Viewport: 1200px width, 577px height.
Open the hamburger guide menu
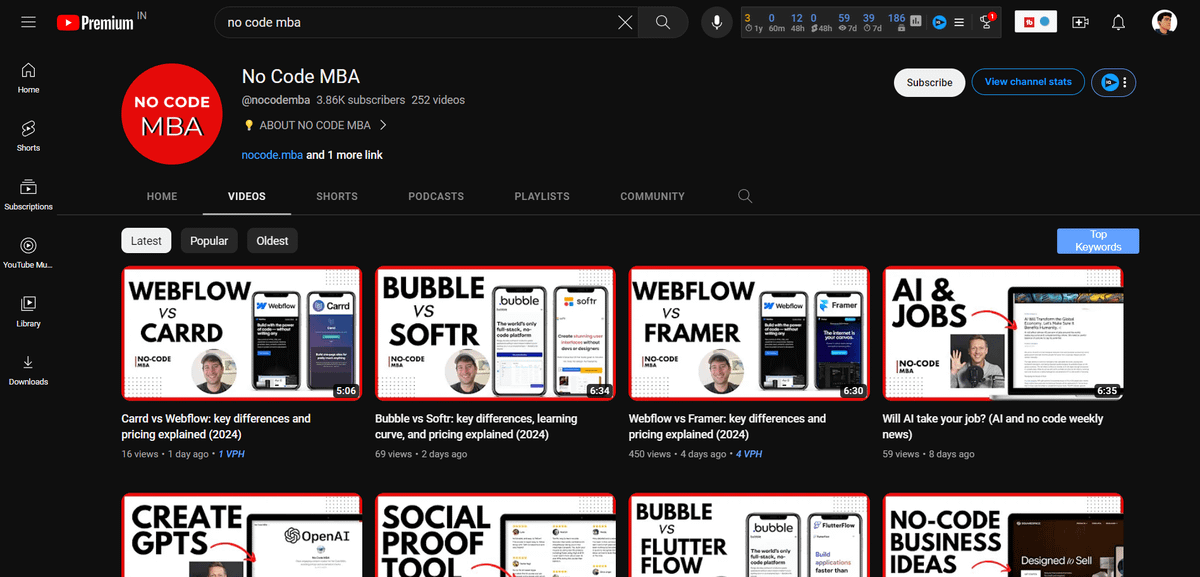point(28,22)
